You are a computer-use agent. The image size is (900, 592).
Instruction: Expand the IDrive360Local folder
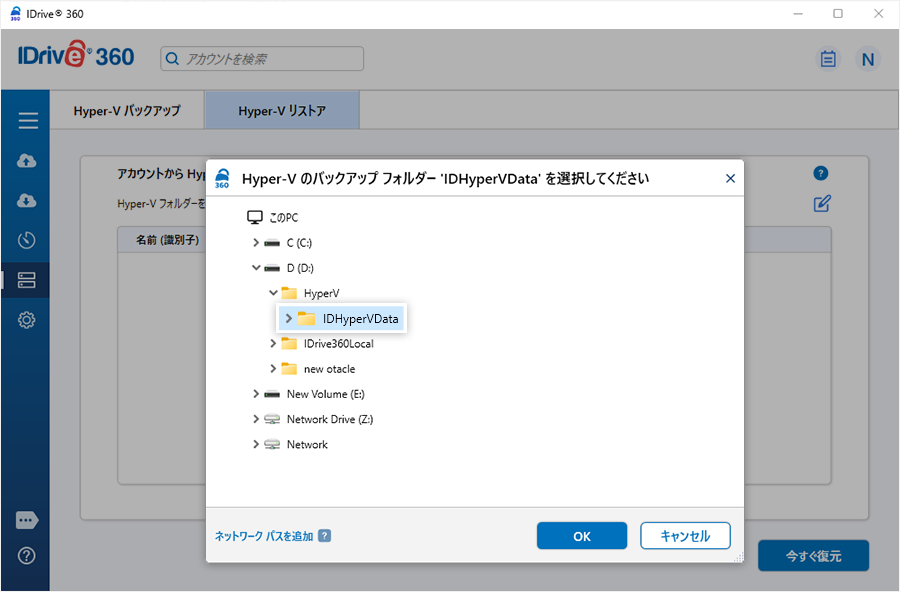pyautogui.click(x=273, y=344)
